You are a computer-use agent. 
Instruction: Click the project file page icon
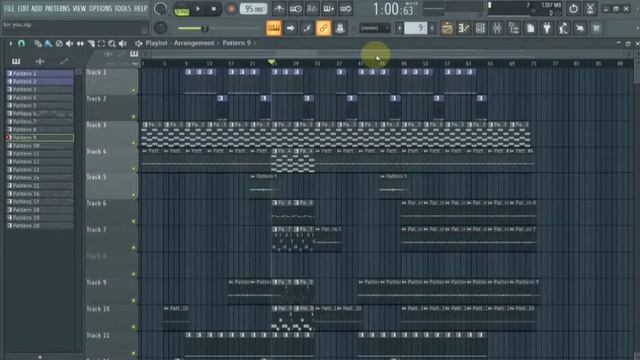530,28
